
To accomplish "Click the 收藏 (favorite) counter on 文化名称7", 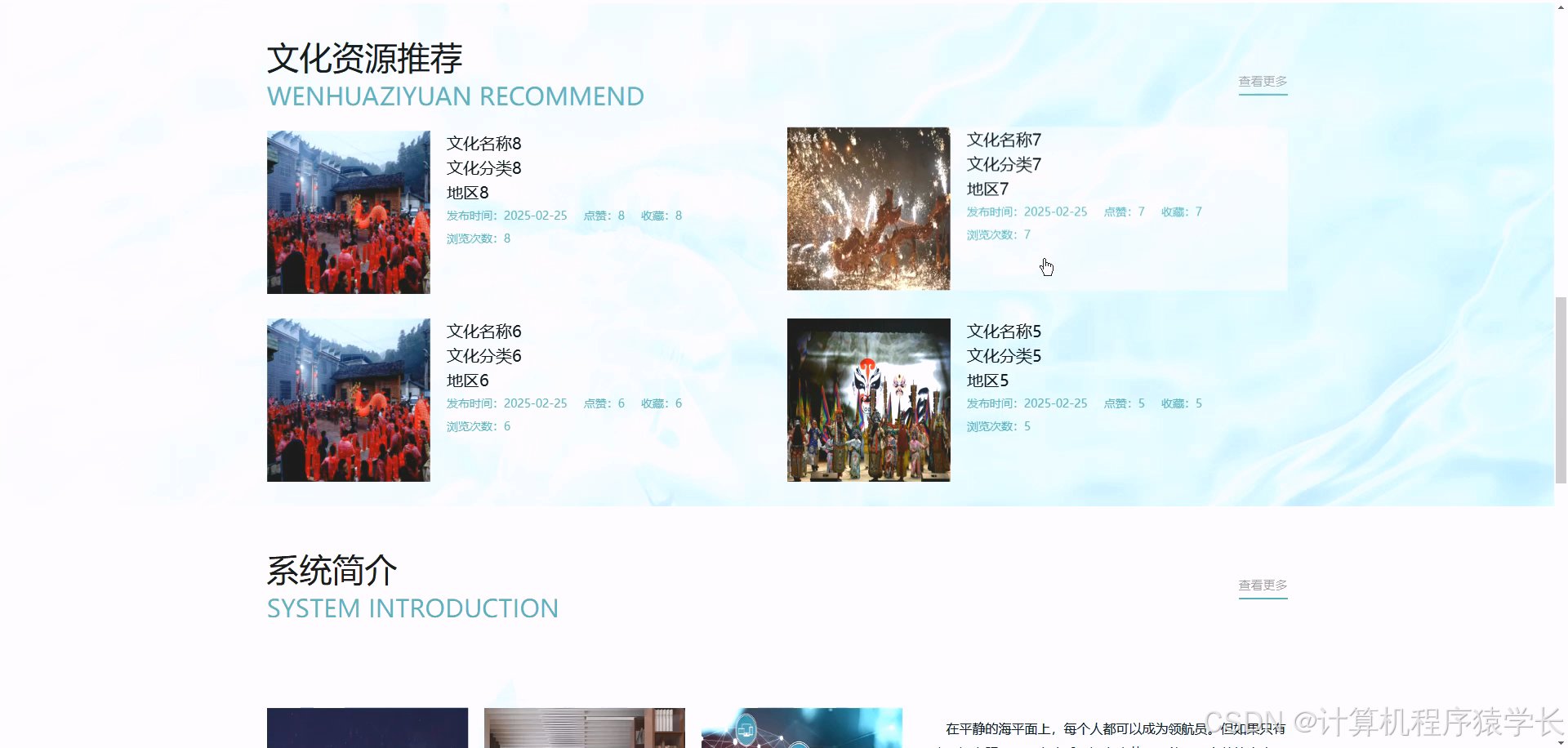I will [x=1182, y=211].
